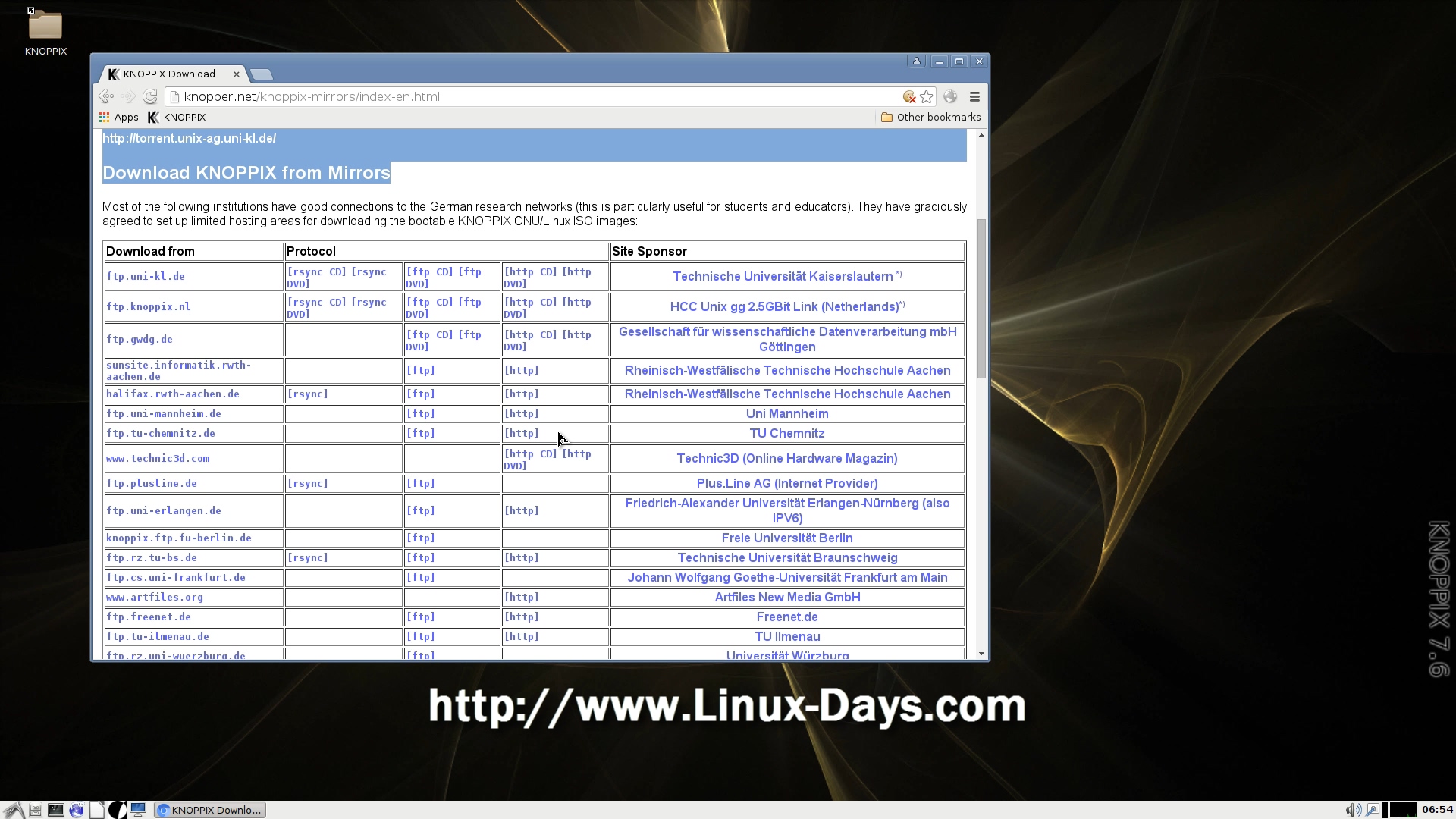
Task: Click the black-and-white circle taskbar icon
Action: [118, 810]
